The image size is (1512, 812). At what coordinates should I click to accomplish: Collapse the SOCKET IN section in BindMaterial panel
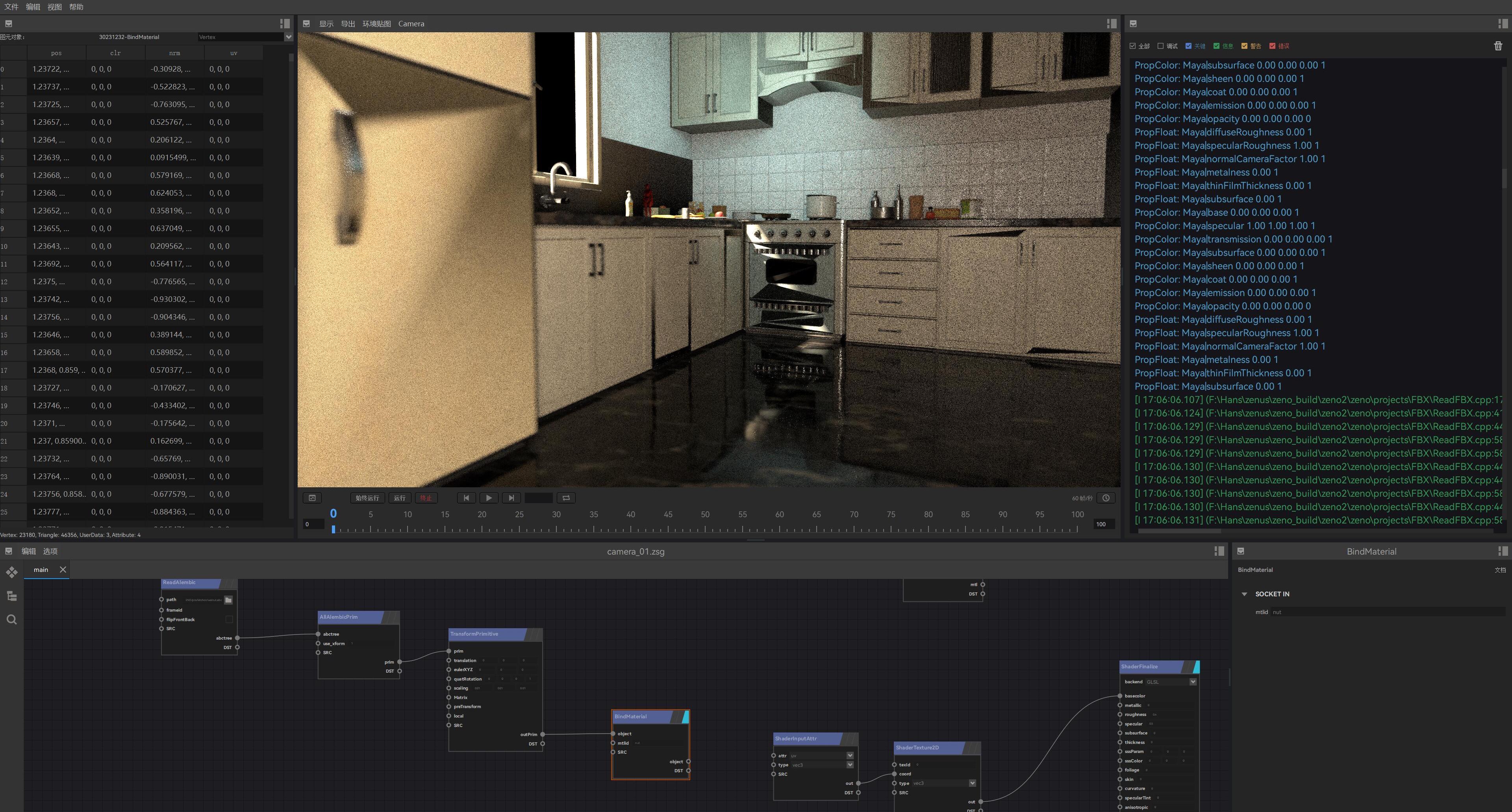click(1244, 594)
